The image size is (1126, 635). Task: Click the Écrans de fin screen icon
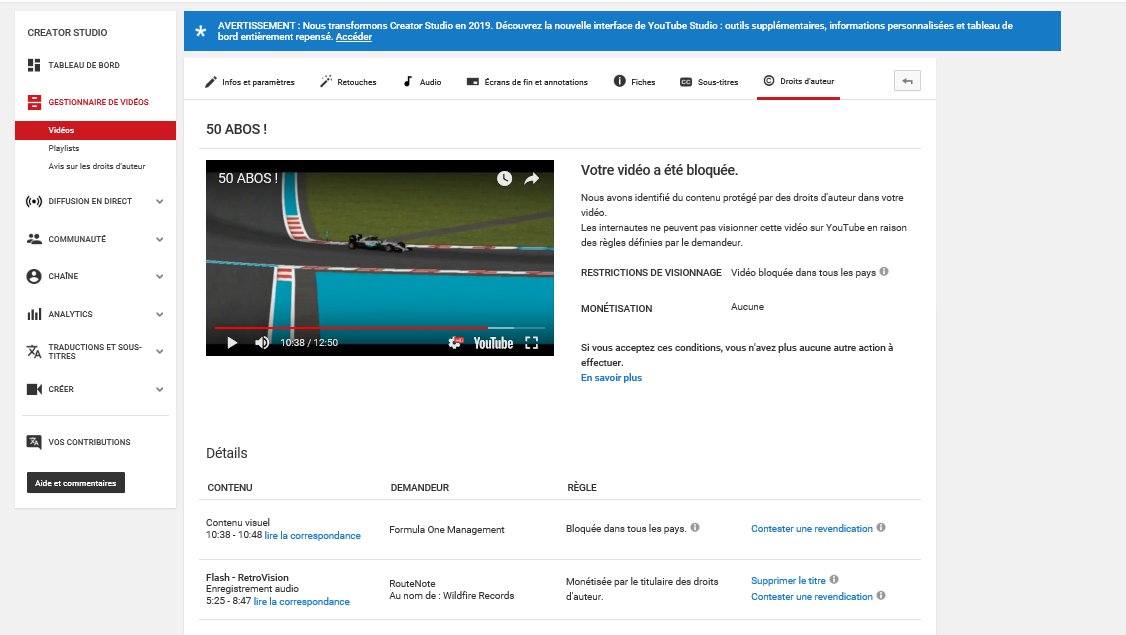tap(473, 82)
